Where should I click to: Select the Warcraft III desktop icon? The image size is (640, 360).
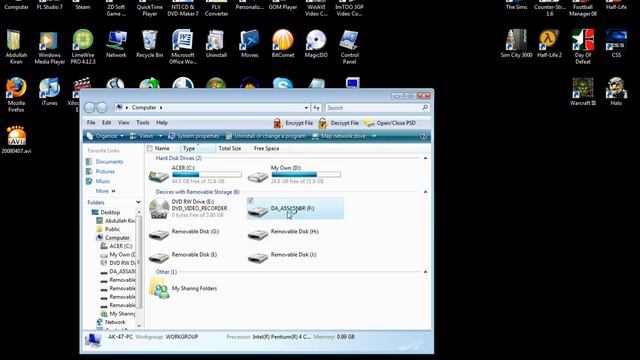[x=583, y=92]
